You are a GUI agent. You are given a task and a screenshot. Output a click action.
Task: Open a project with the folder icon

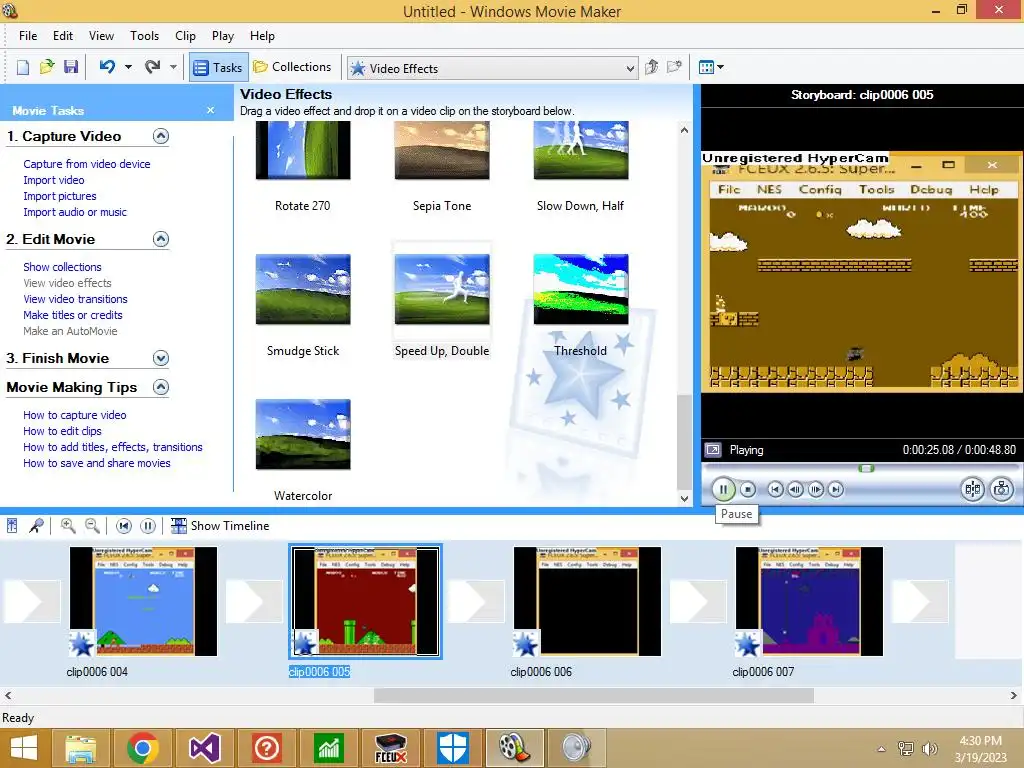(46, 67)
